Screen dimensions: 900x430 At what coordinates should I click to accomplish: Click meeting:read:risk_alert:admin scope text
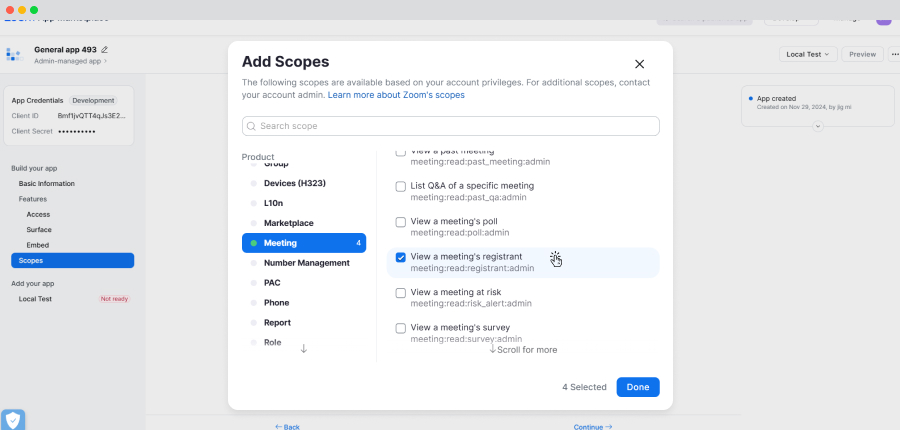pos(471,303)
